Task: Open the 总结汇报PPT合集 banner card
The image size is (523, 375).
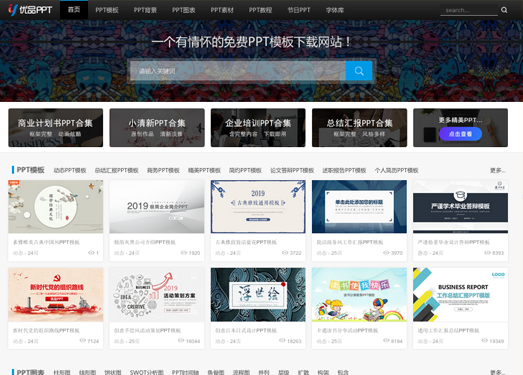Action: point(359,127)
